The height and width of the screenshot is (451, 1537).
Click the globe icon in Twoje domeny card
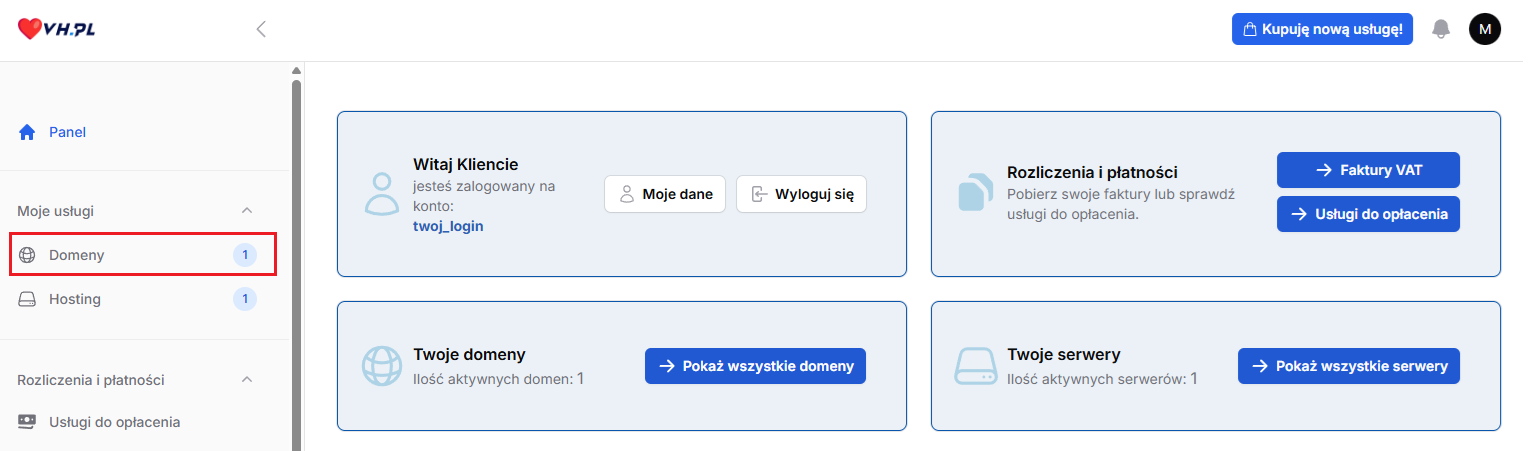tap(380, 367)
